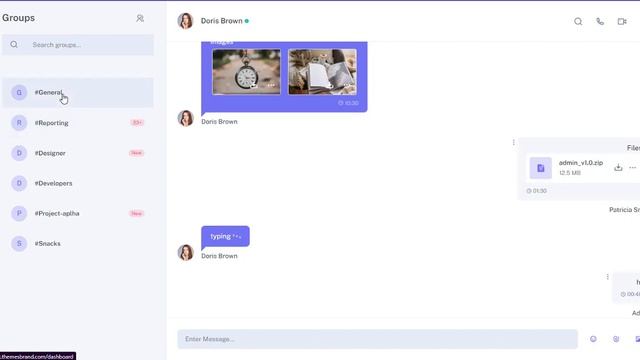This screenshot has height=360, width=640.
Task: Open the open book image thumbnail
Action: [x=322, y=72]
